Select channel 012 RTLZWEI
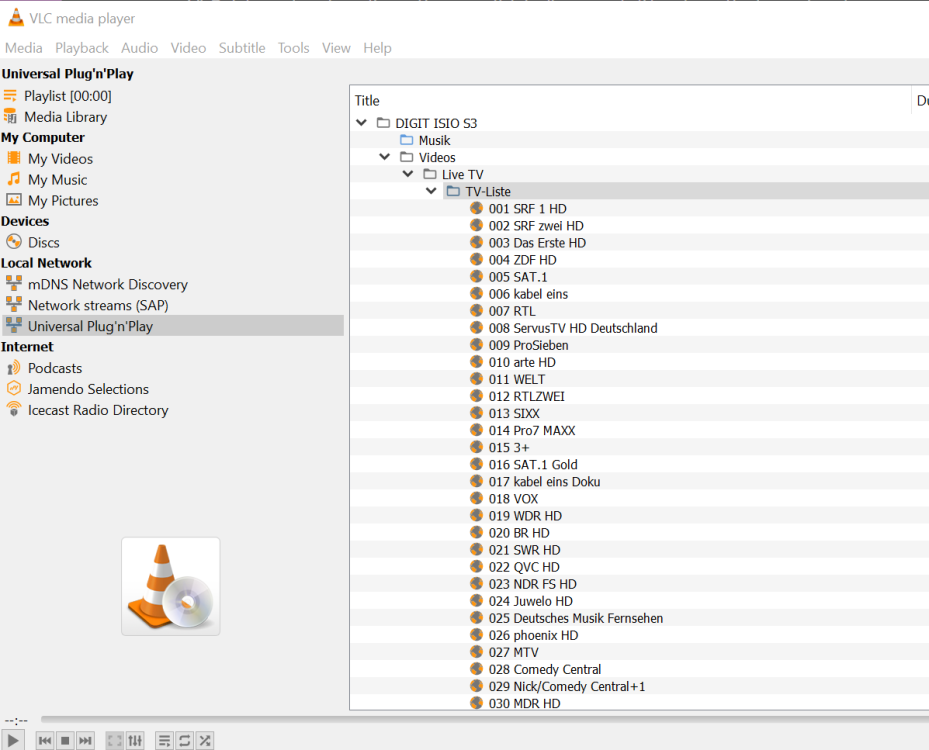Image resolution: width=929 pixels, height=750 pixels. pyautogui.click(x=526, y=396)
